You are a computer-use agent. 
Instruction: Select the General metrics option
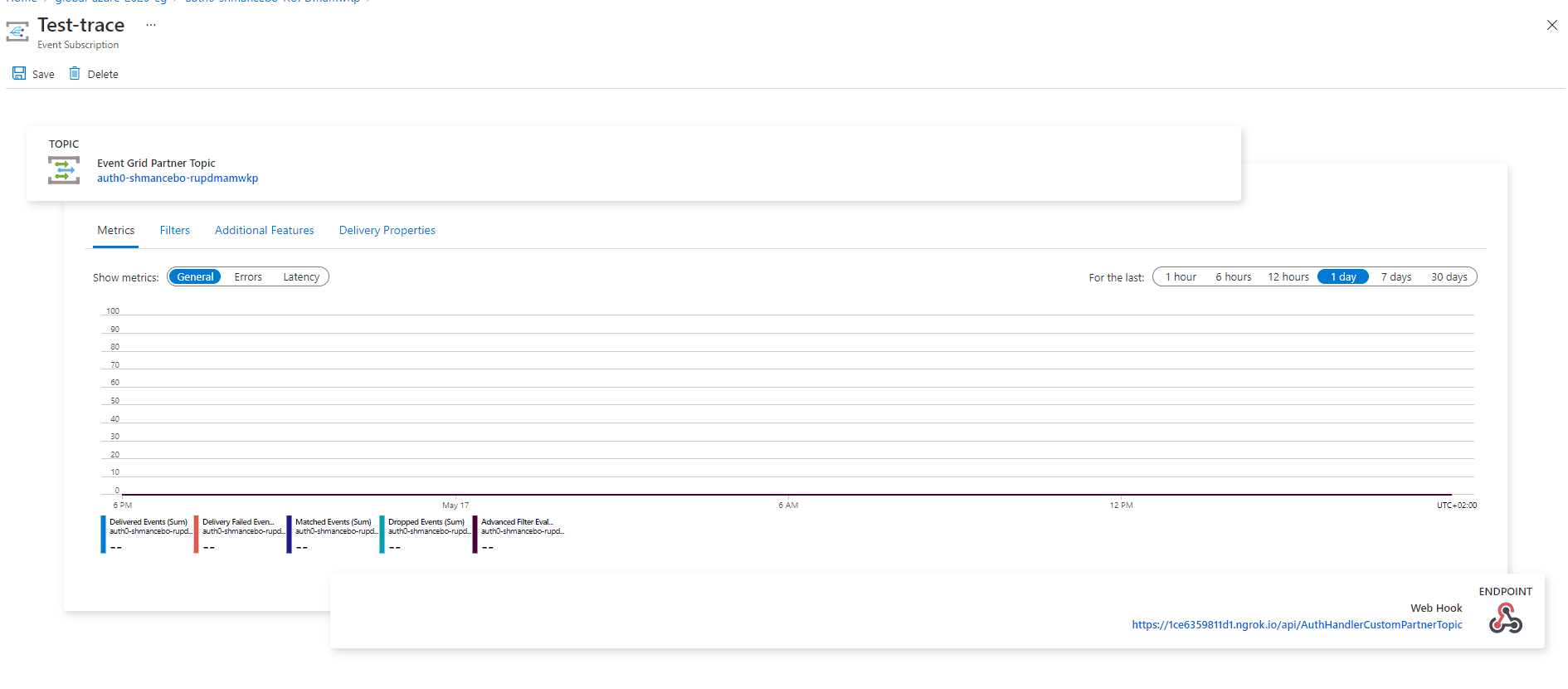point(195,277)
